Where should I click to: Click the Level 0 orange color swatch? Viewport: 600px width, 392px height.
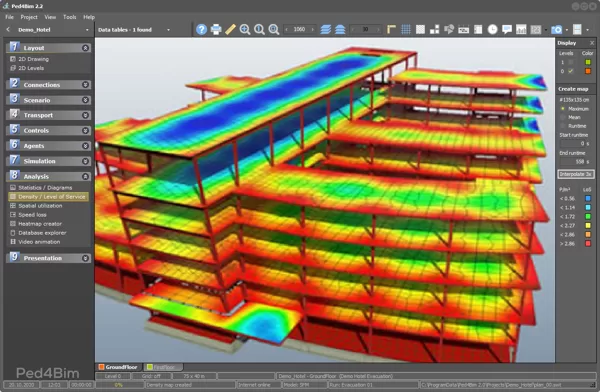click(588, 71)
